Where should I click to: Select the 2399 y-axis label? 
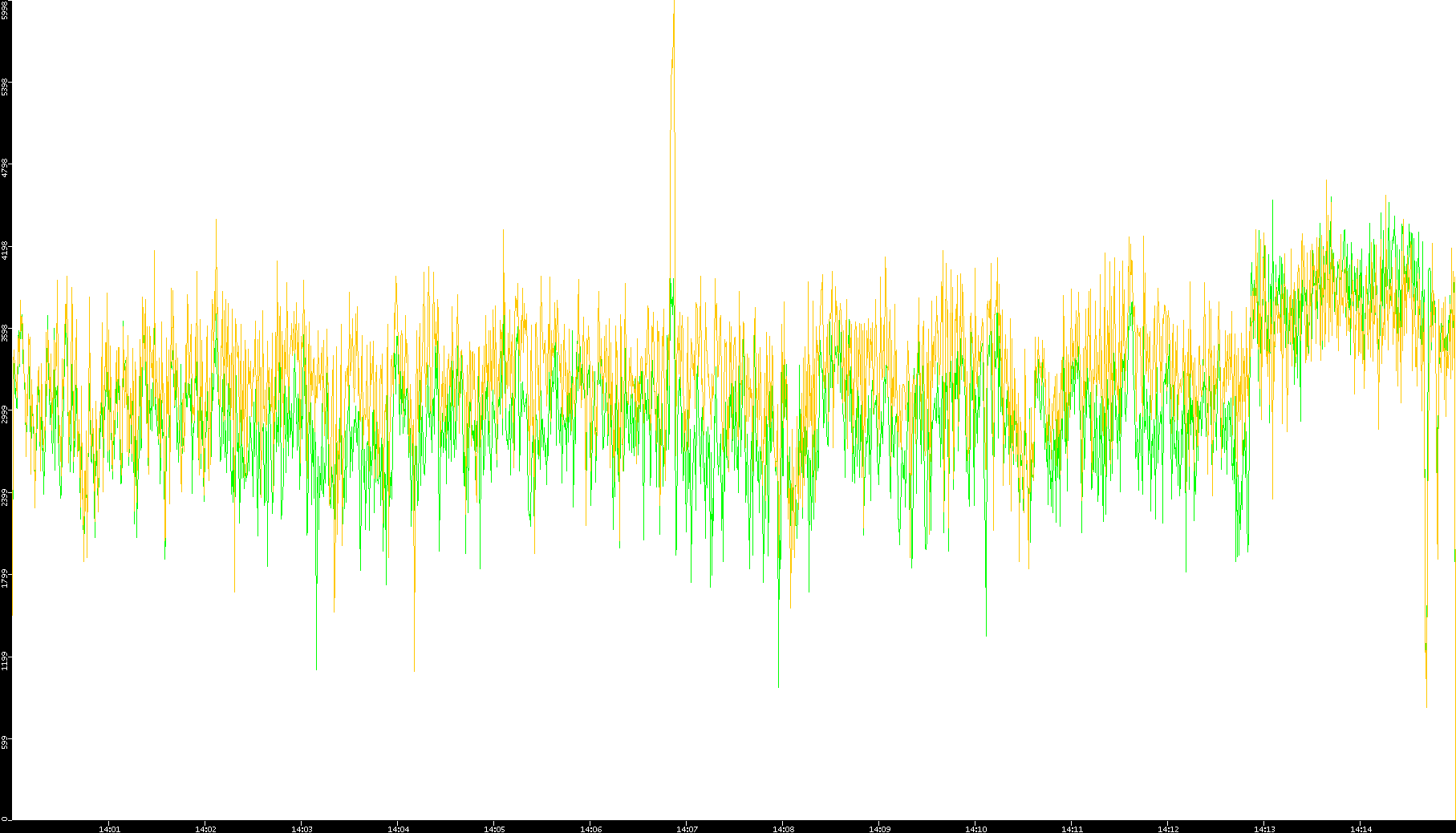coord(5,497)
